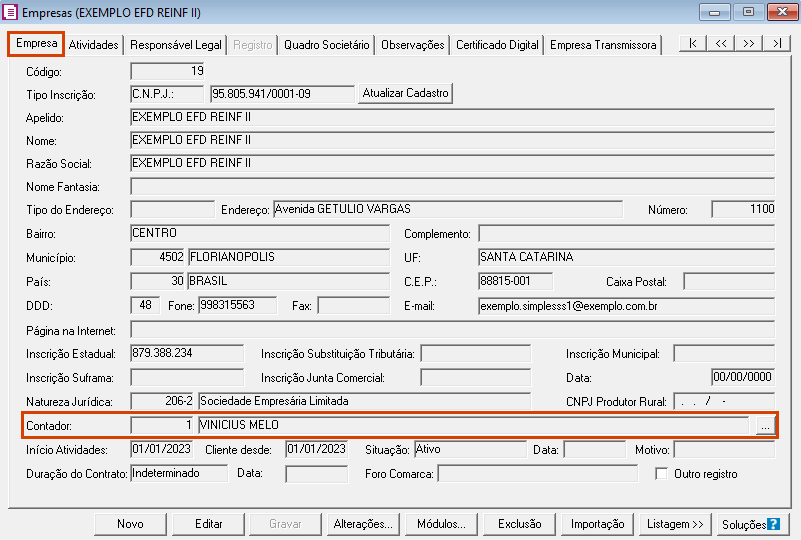The width and height of the screenshot is (801, 540).
Task: Open the application menu icon in title bar
Action: point(11,12)
